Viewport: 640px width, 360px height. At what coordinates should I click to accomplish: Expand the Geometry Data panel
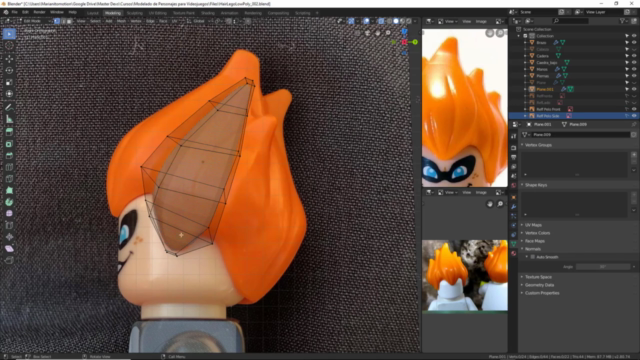click(522, 285)
